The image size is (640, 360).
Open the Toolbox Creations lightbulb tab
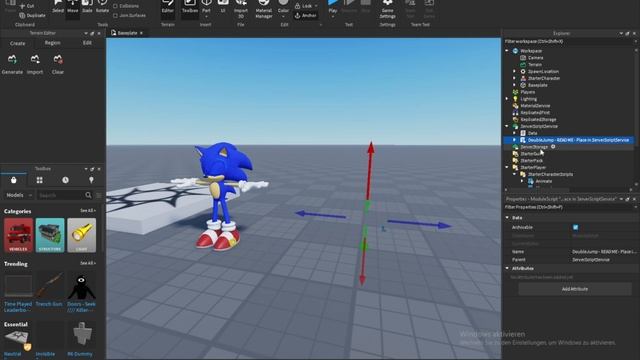(91, 180)
